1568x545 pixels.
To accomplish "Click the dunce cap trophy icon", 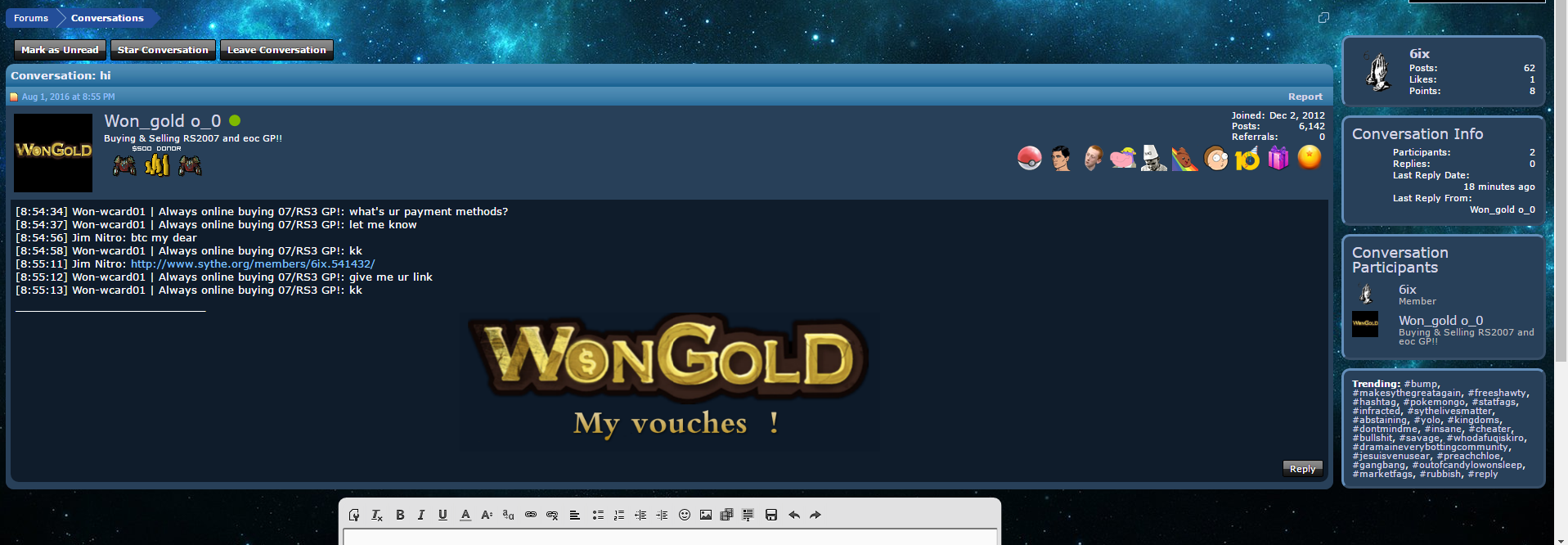I will [1153, 158].
